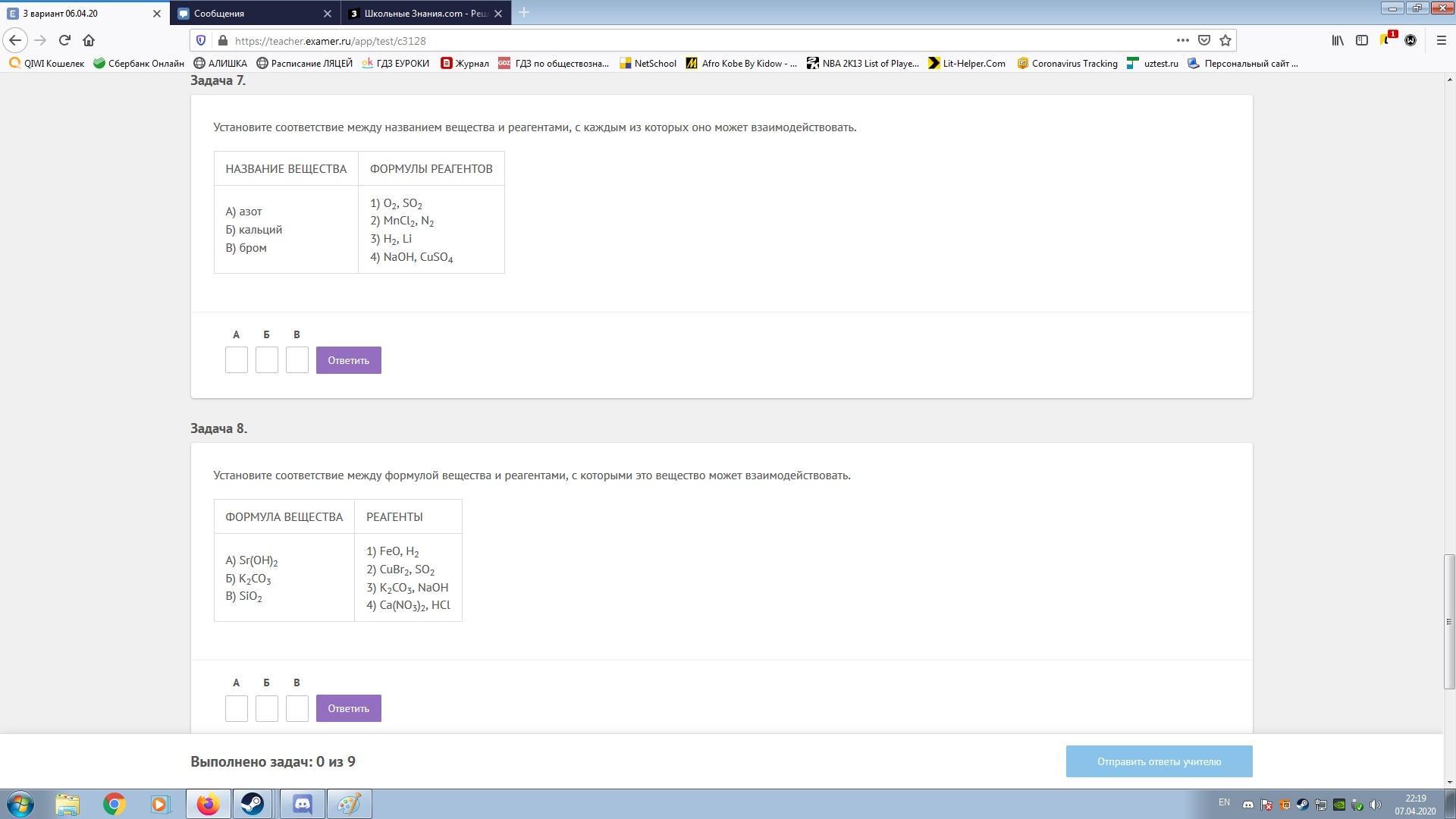Image resolution: width=1456 pixels, height=819 pixels.
Task: Save page to Pocket icon
Action: click(x=1204, y=40)
